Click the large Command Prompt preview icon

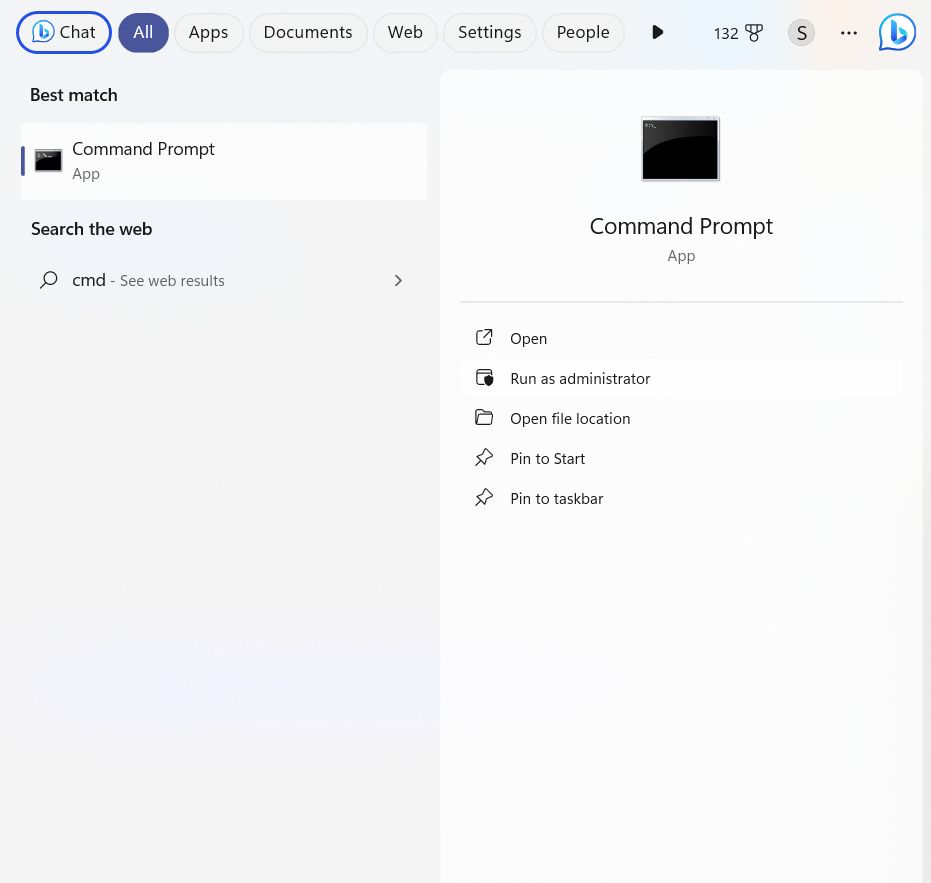coord(680,149)
